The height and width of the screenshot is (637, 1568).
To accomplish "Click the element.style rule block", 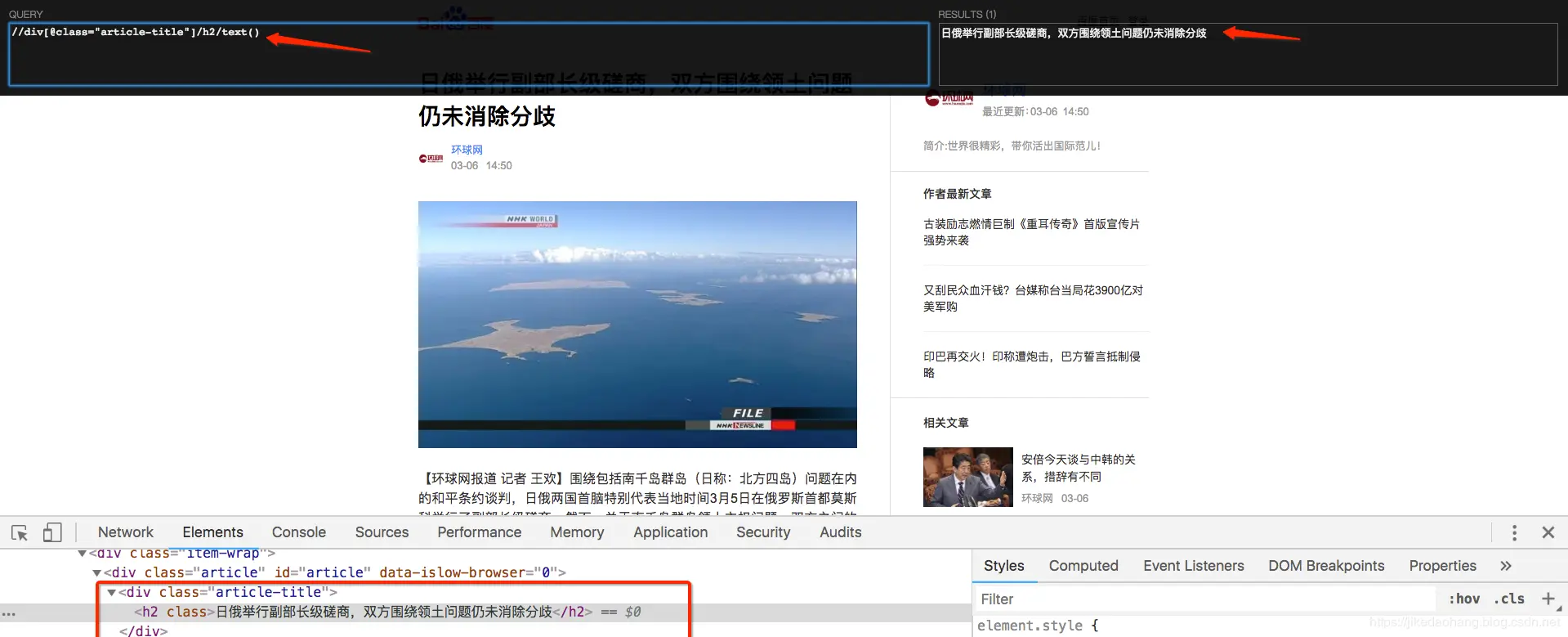I will (x=1038, y=626).
